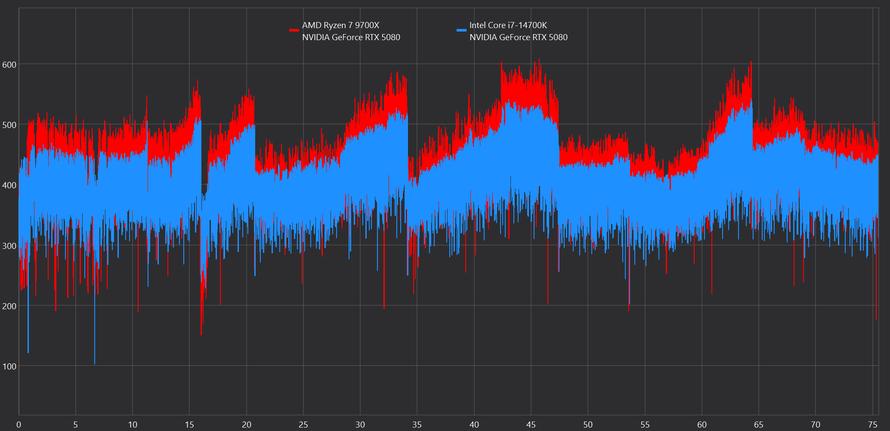The image size is (890, 431).
Task: Click the 0 marker on the x-axis
Action: pos(18,423)
